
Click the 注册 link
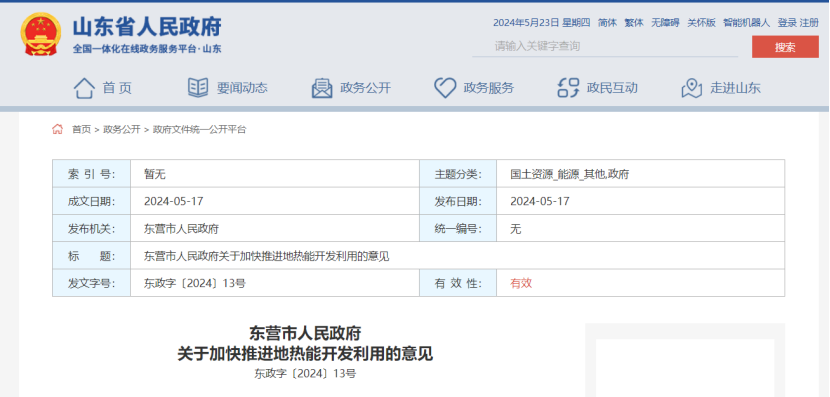(x=809, y=23)
